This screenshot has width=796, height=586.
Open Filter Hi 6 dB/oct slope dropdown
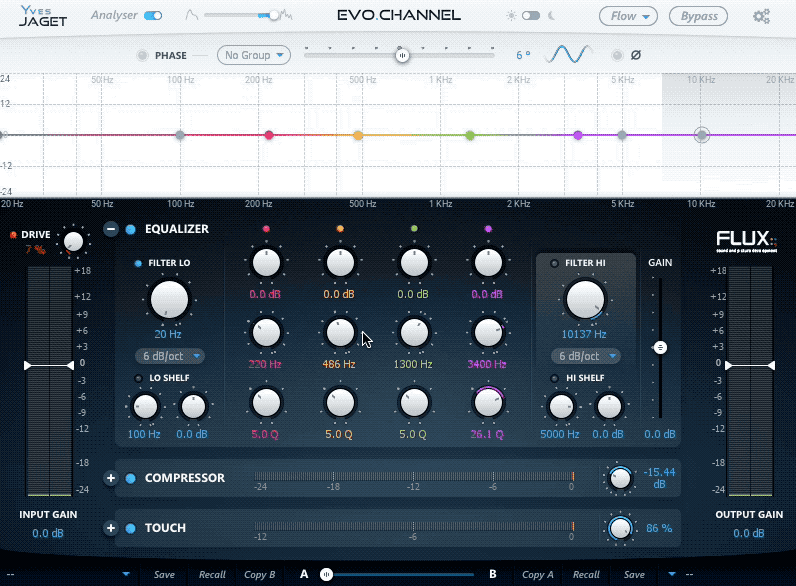[x=586, y=356]
